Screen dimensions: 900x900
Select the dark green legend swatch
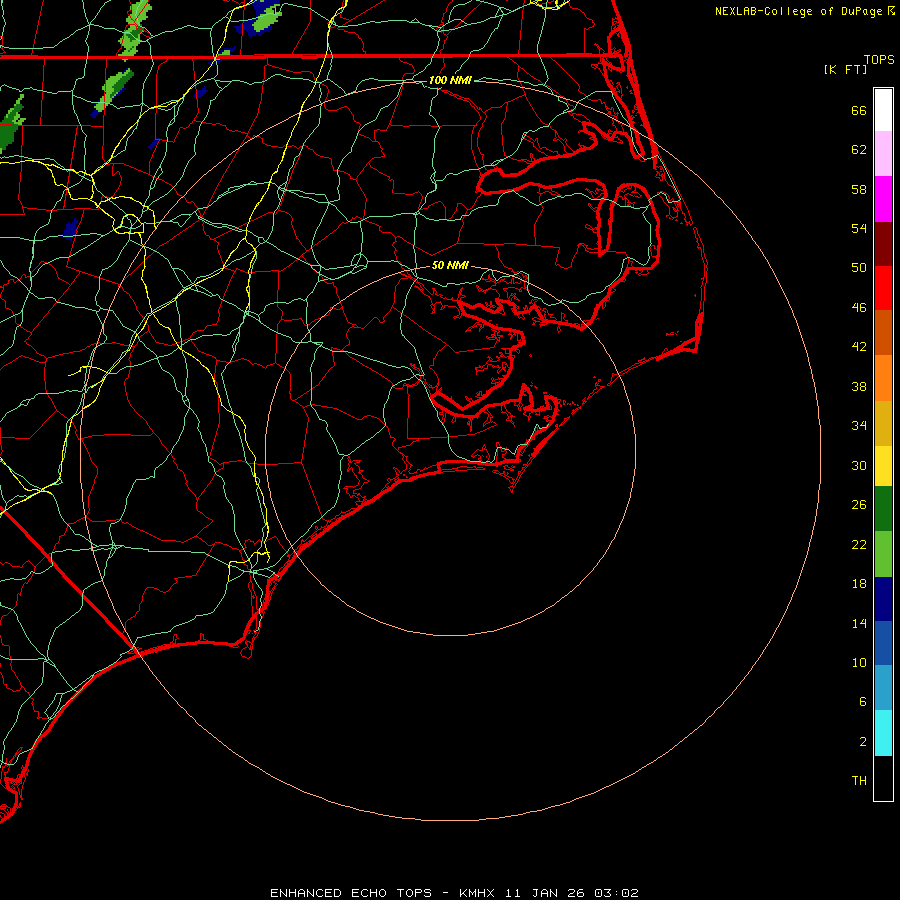883,509
